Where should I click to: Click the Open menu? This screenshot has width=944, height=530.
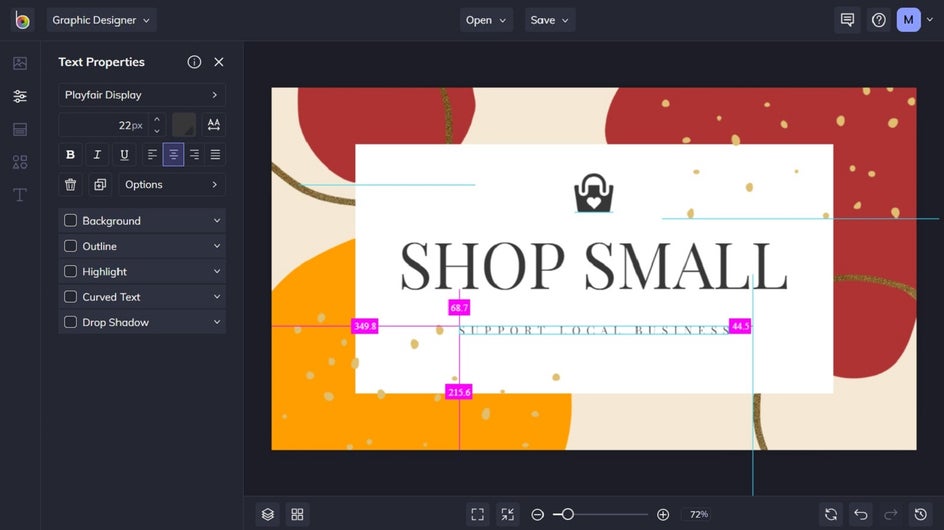coord(486,20)
